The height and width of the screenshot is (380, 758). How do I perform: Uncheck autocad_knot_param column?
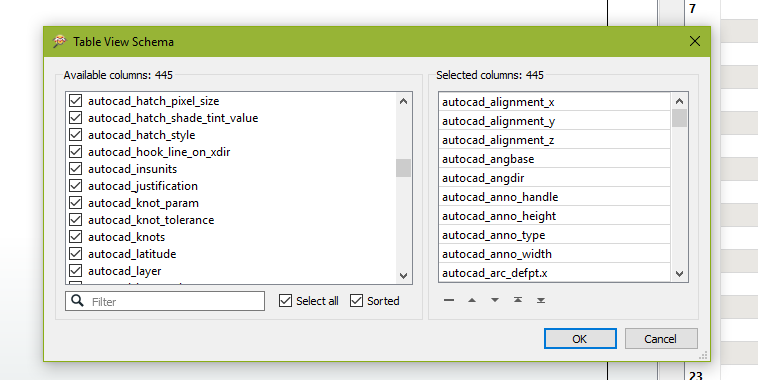pos(75,203)
